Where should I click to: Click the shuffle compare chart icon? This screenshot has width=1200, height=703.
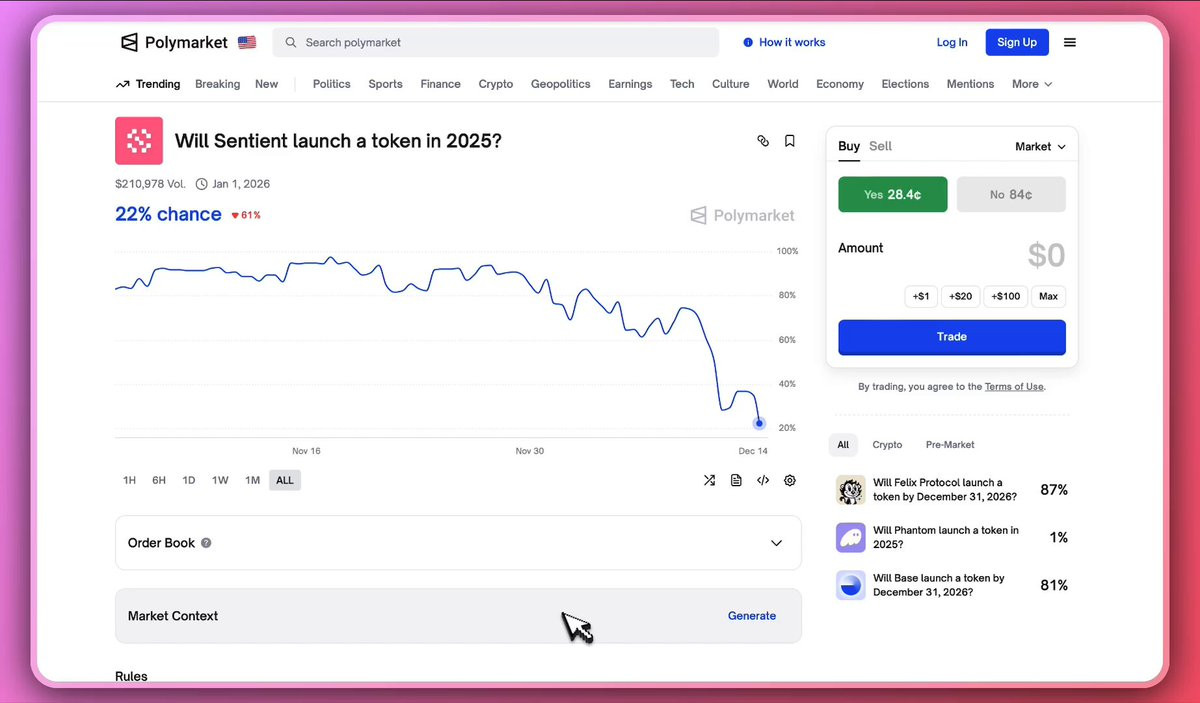pos(709,480)
